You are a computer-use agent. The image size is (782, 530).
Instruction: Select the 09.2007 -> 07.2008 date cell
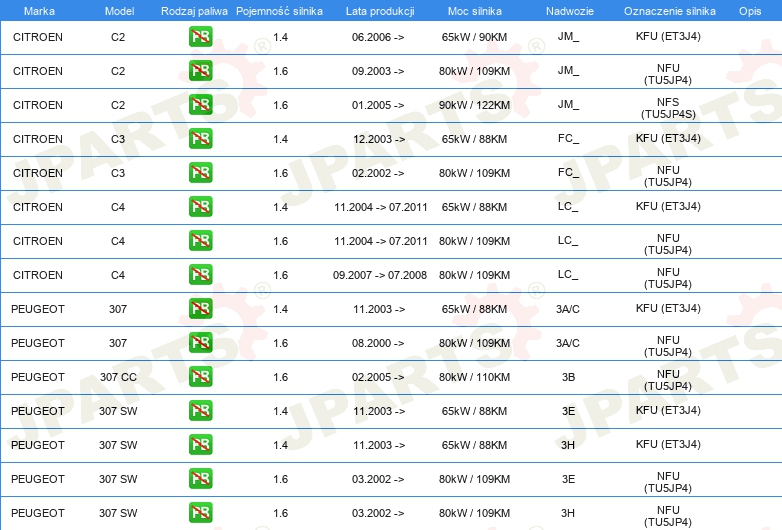coord(380,275)
